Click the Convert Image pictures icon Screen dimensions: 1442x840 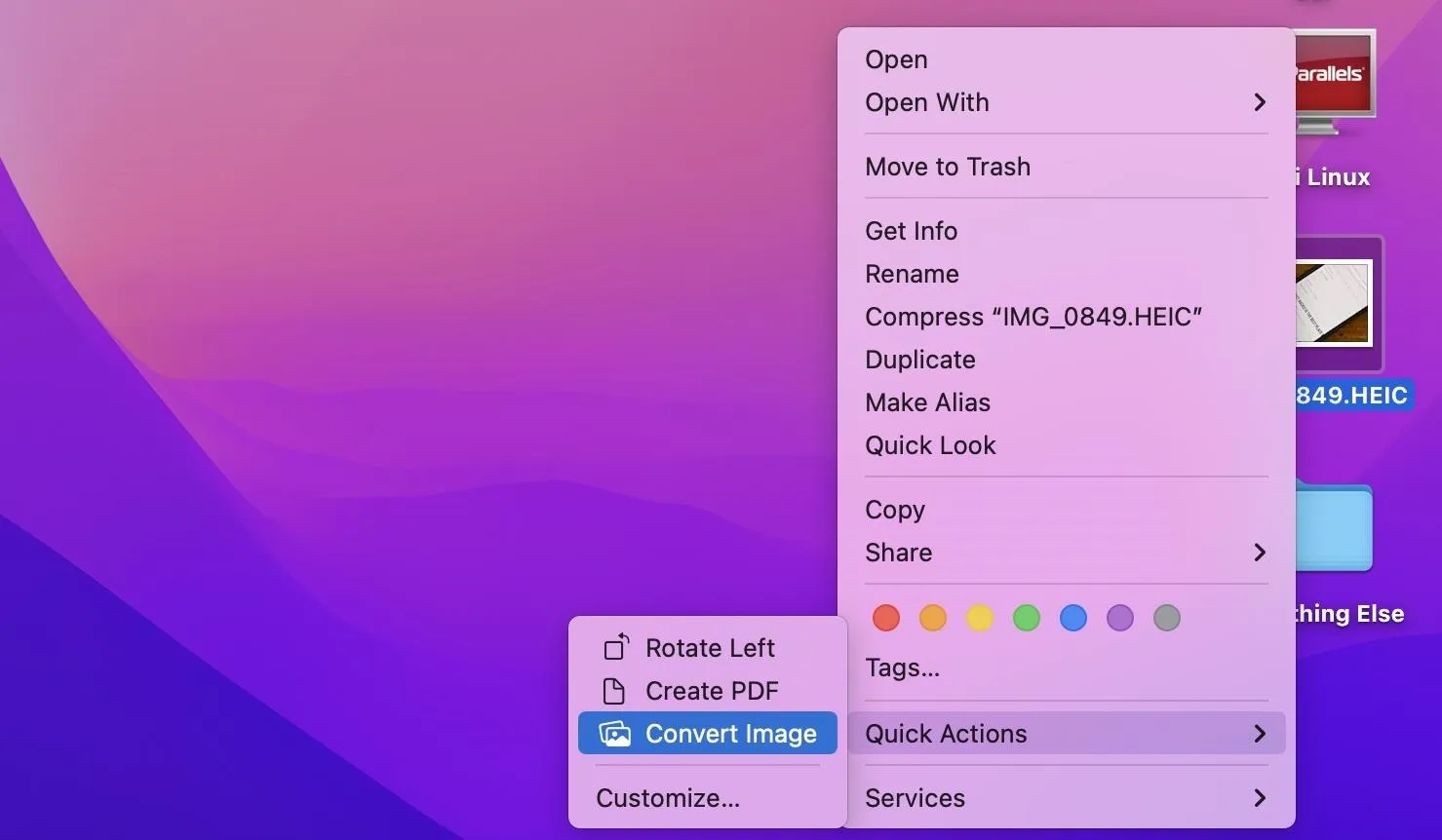(x=614, y=734)
